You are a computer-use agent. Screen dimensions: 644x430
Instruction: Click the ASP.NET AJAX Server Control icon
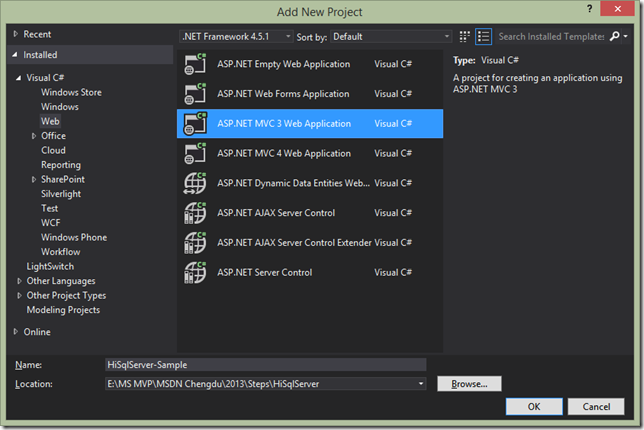195,213
